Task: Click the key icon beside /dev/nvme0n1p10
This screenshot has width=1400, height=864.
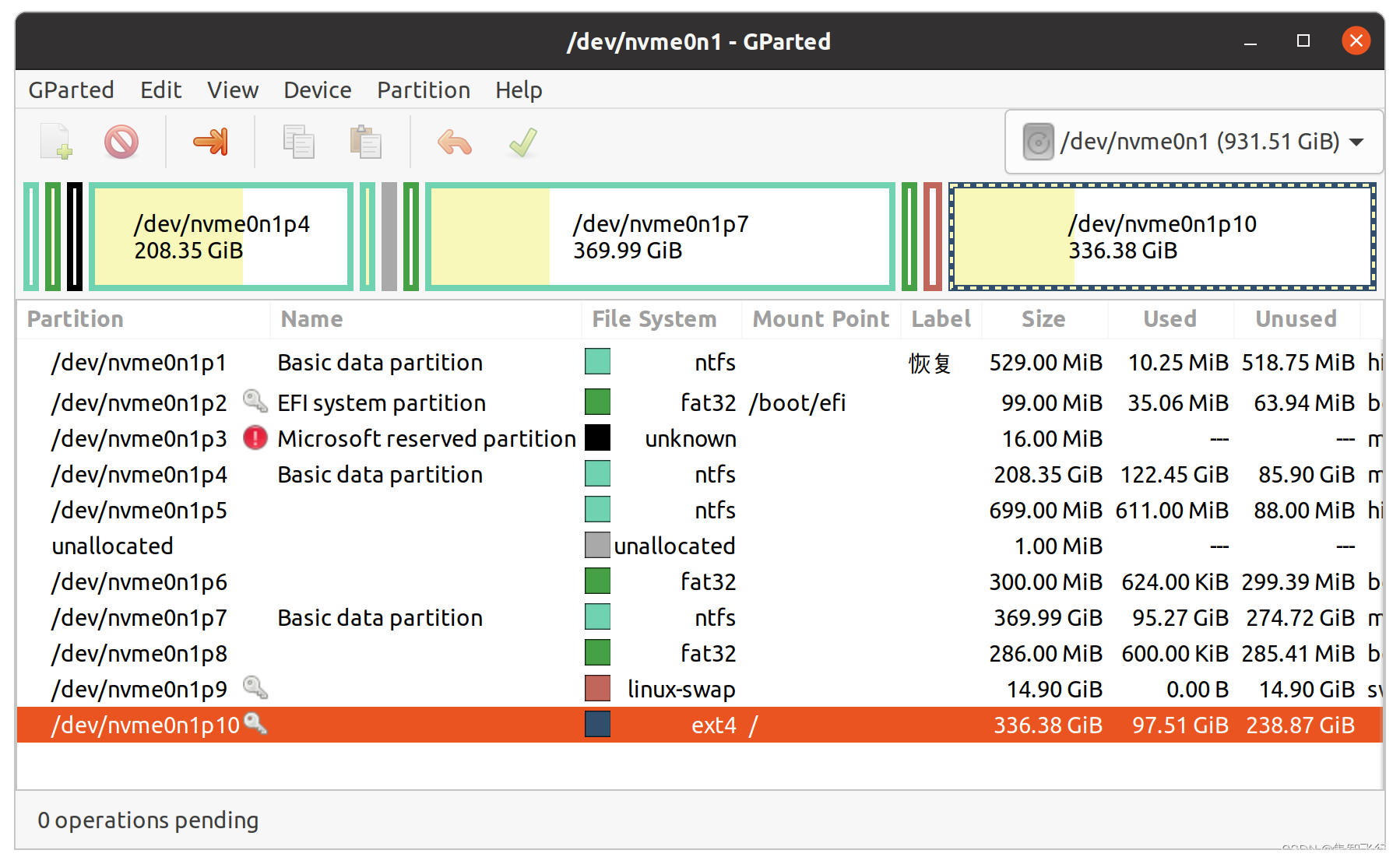Action: [255, 723]
